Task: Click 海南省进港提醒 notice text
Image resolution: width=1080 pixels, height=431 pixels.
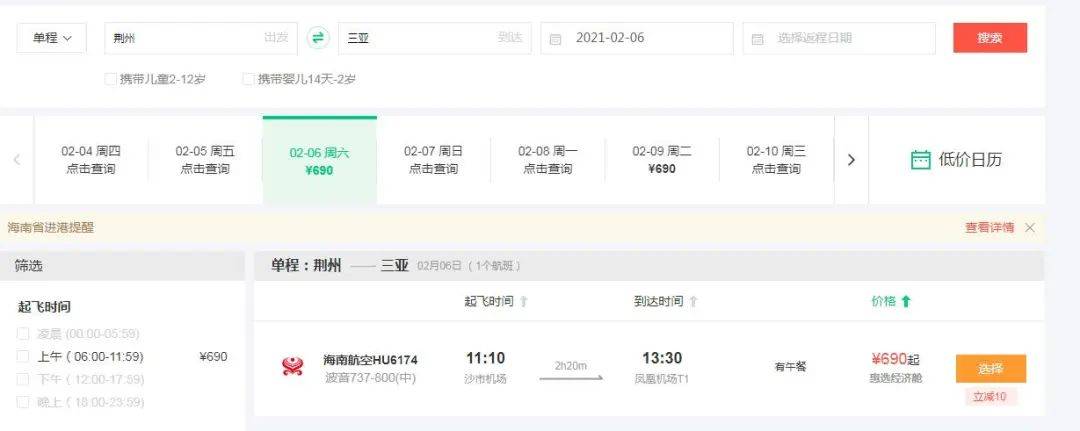Action: (x=51, y=228)
